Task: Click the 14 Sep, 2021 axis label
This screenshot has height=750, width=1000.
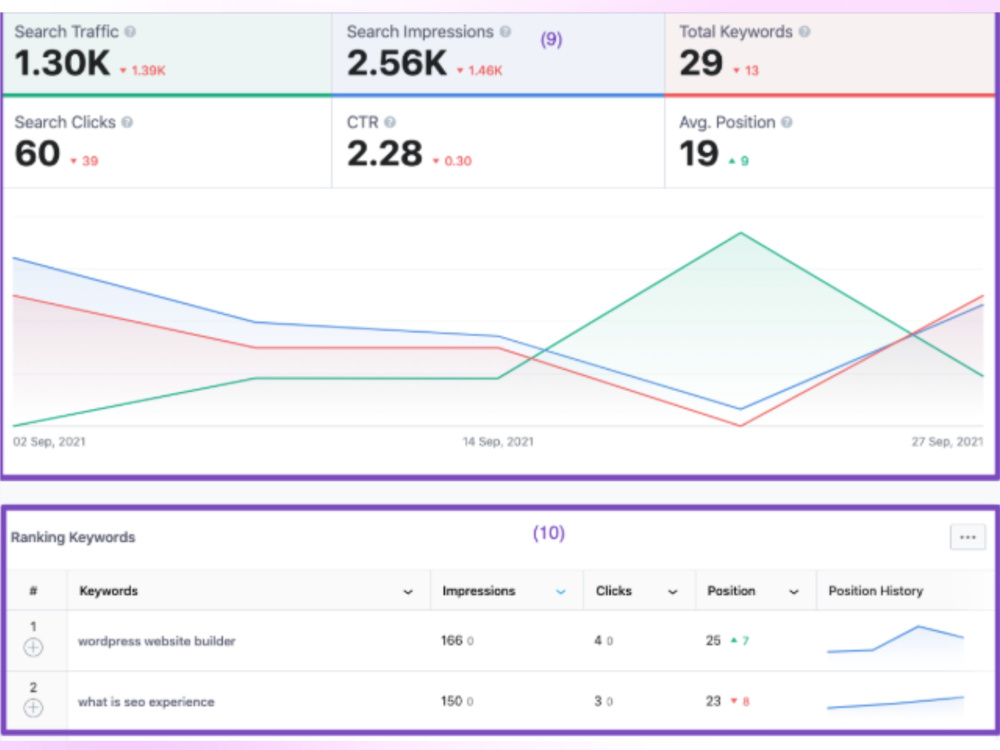Action: (498, 441)
